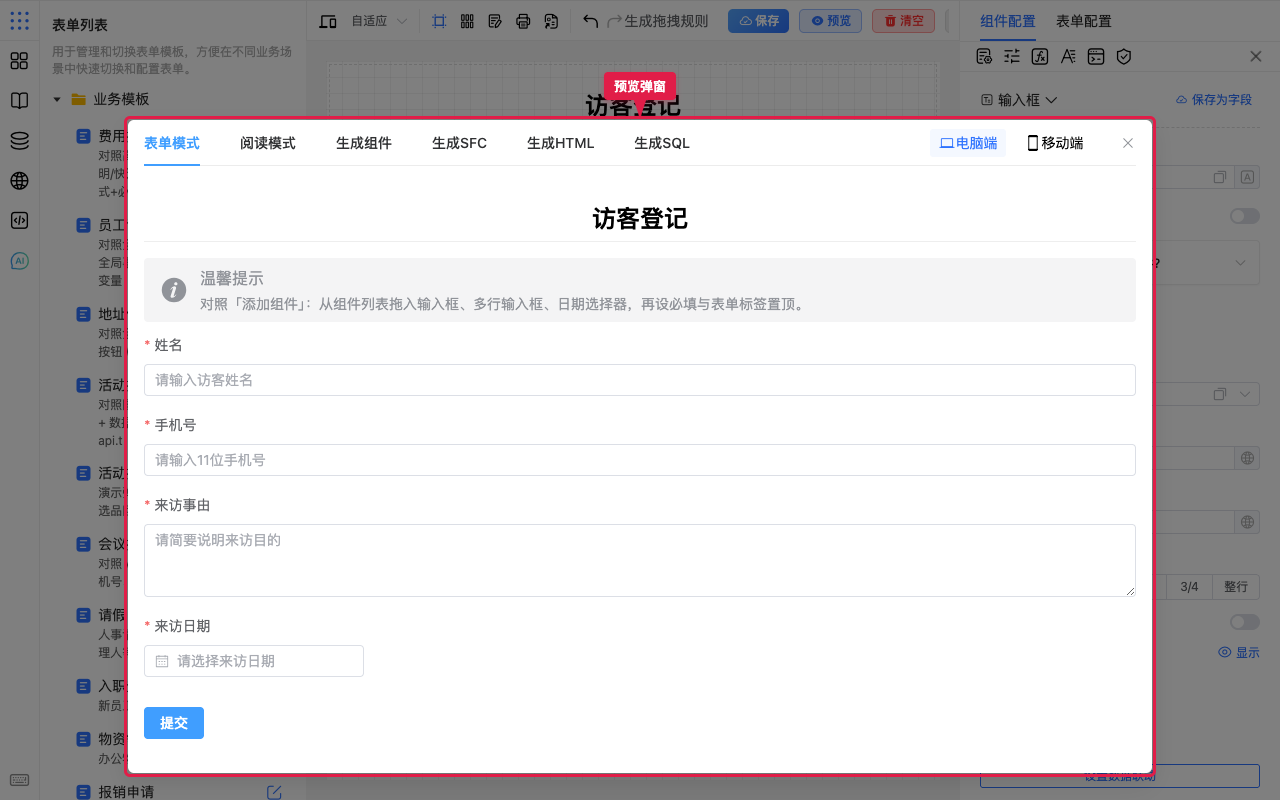Close the component config panel
This screenshot has height=800, width=1280.
tap(1256, 57)
